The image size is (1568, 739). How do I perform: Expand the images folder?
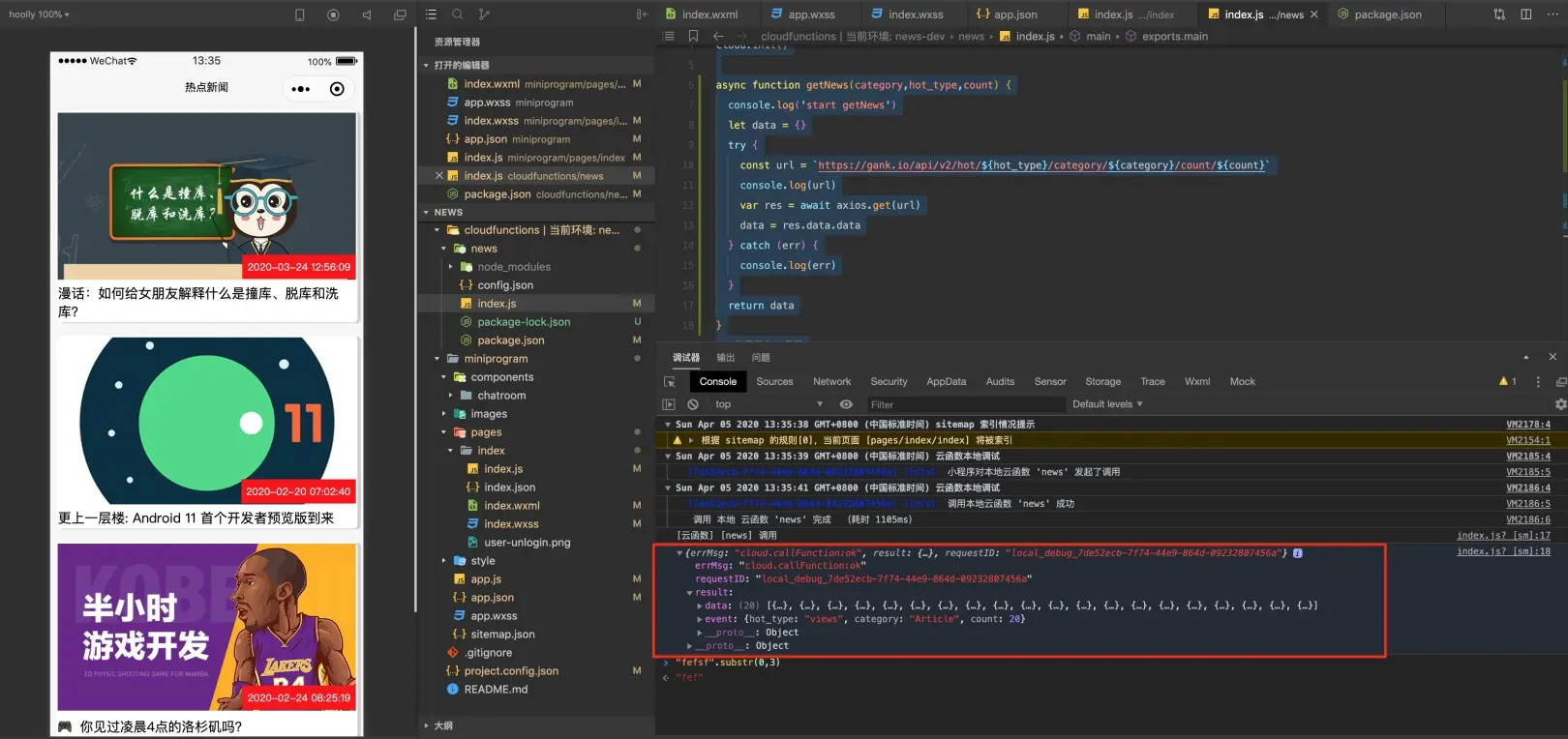[444, 414]
